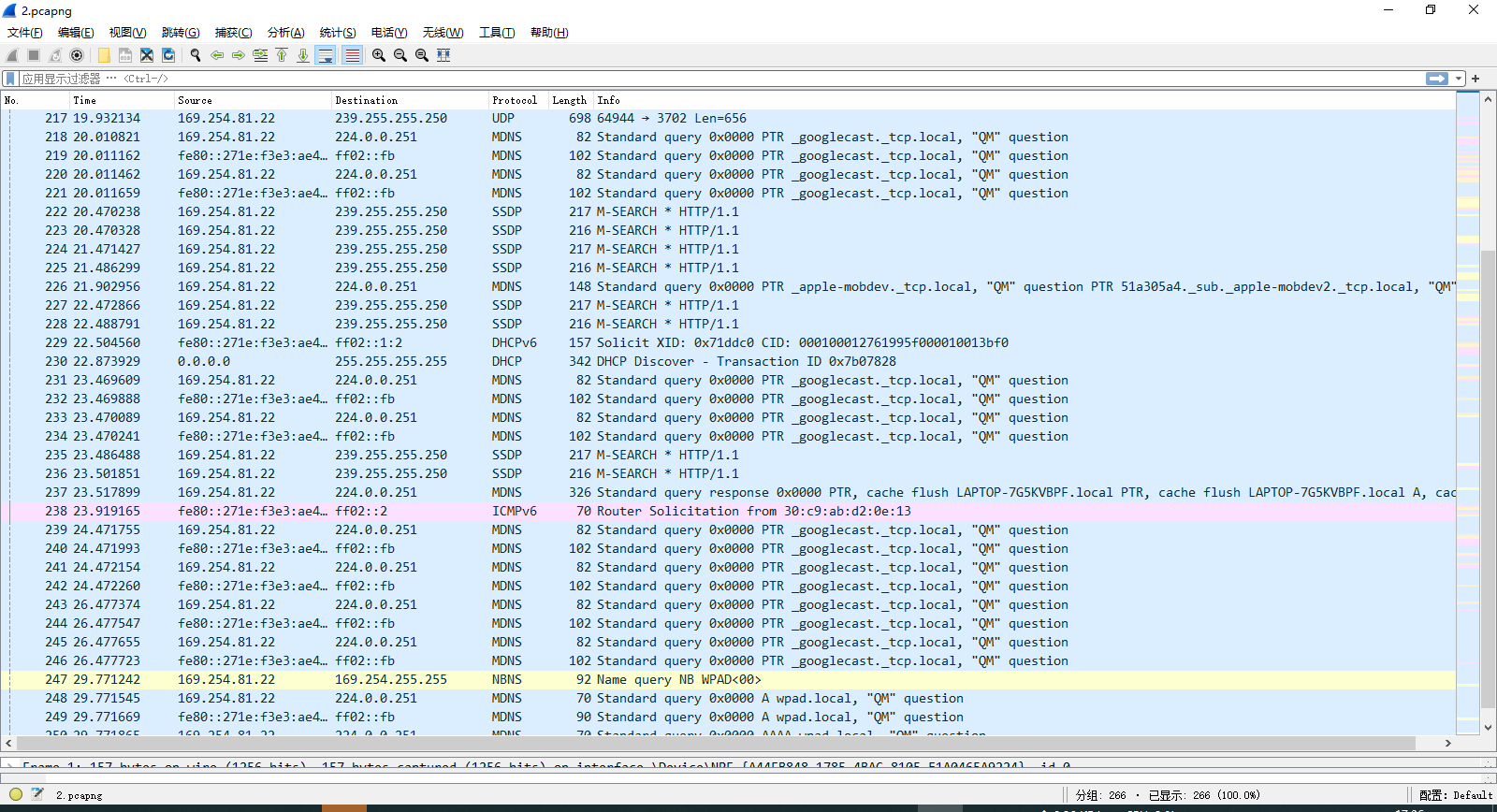Select packet 248 wpad.local MDNS query
1497x812 pixels.
(729, 699)
